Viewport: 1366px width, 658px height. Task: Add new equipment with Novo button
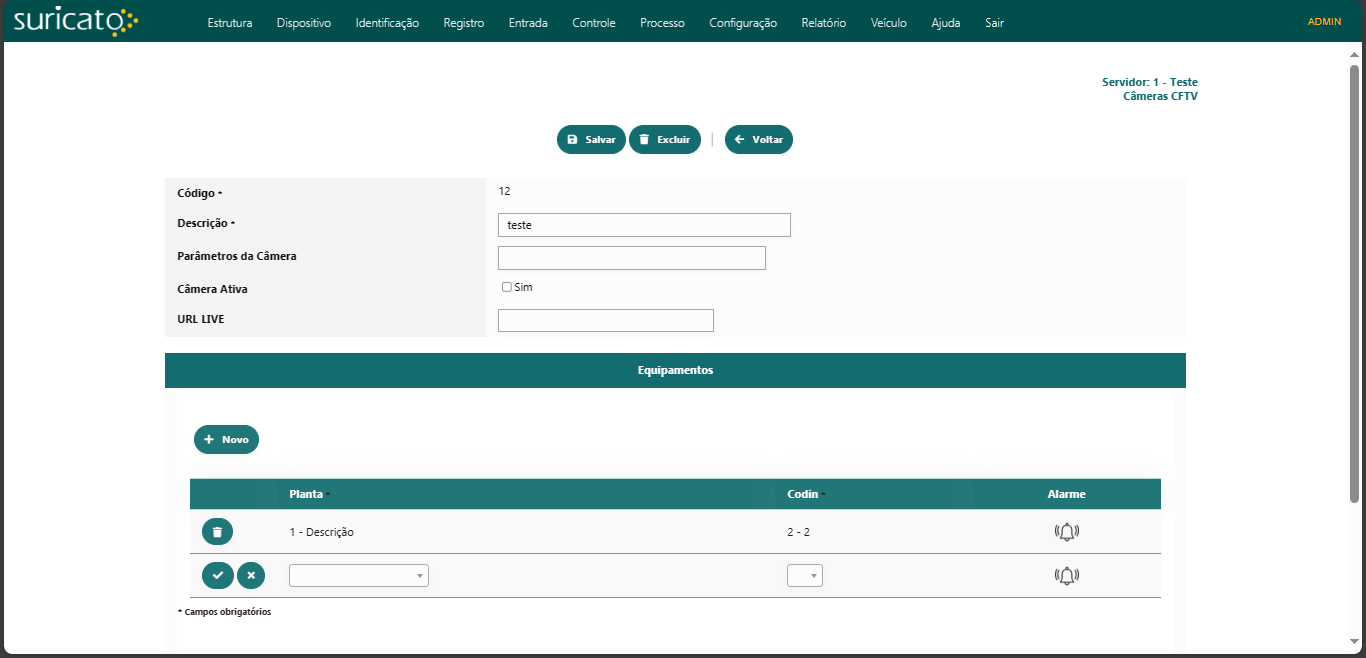click(x=226, y=440)
